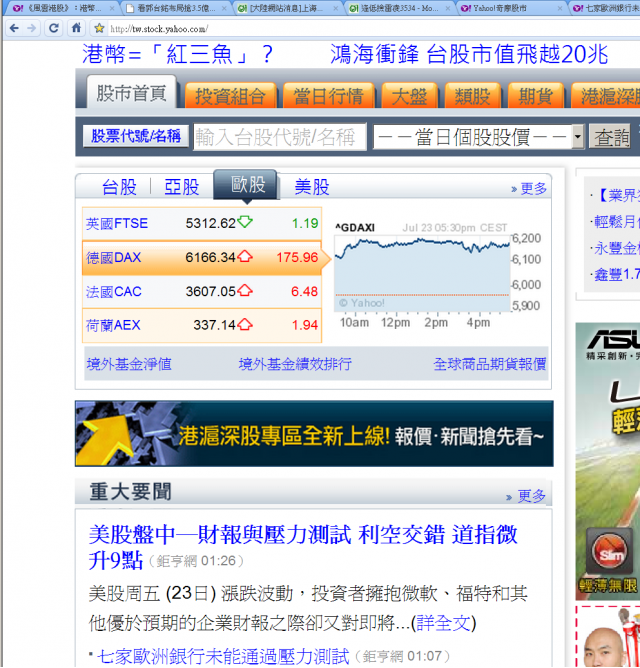
Task: Open the 鴻海衝鋒 台股市值飛越20兆 headline
Action: tap(469, 54)
